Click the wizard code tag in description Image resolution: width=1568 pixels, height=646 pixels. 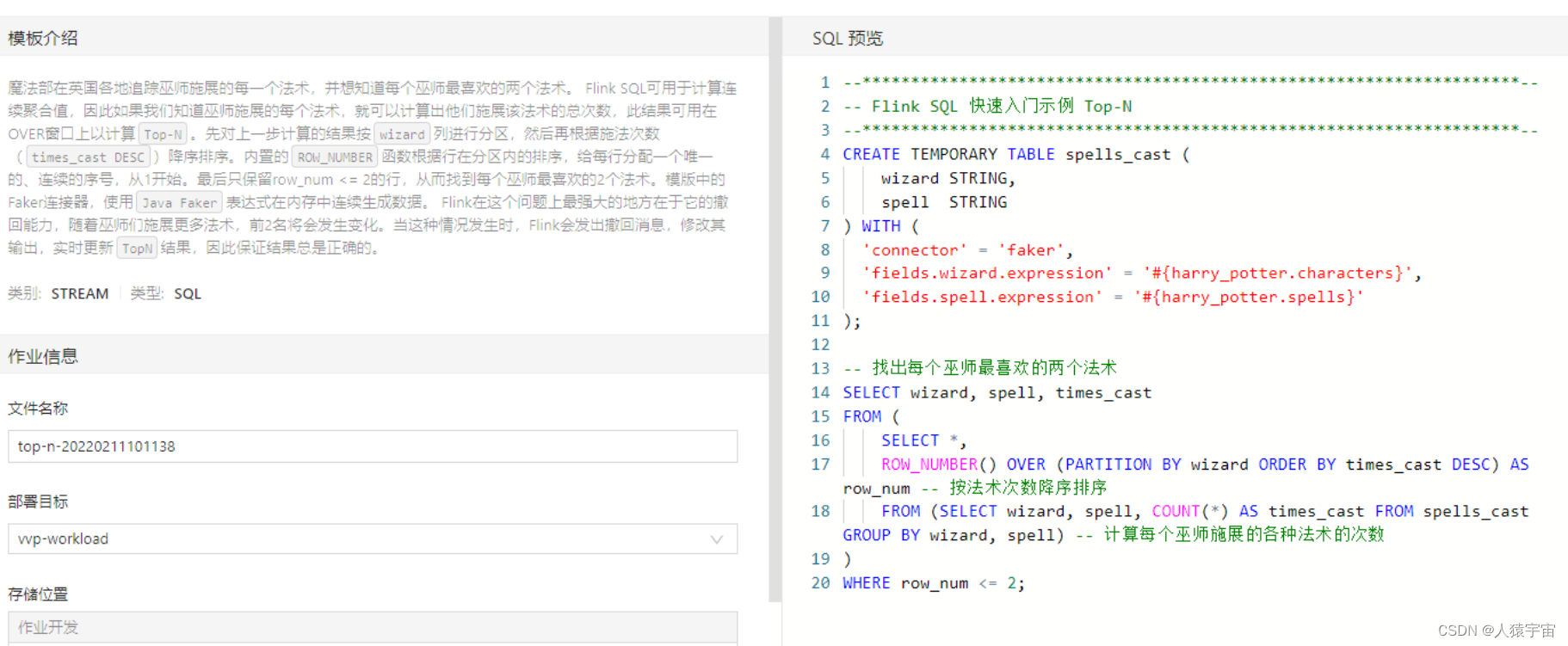click(x=402, y=134)
